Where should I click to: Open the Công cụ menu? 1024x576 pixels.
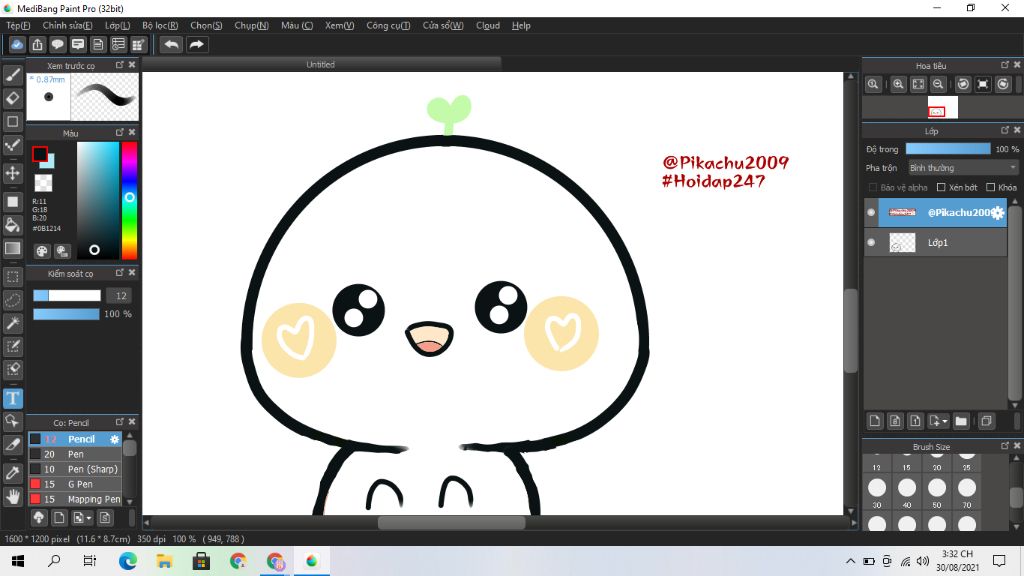point(388,25)
